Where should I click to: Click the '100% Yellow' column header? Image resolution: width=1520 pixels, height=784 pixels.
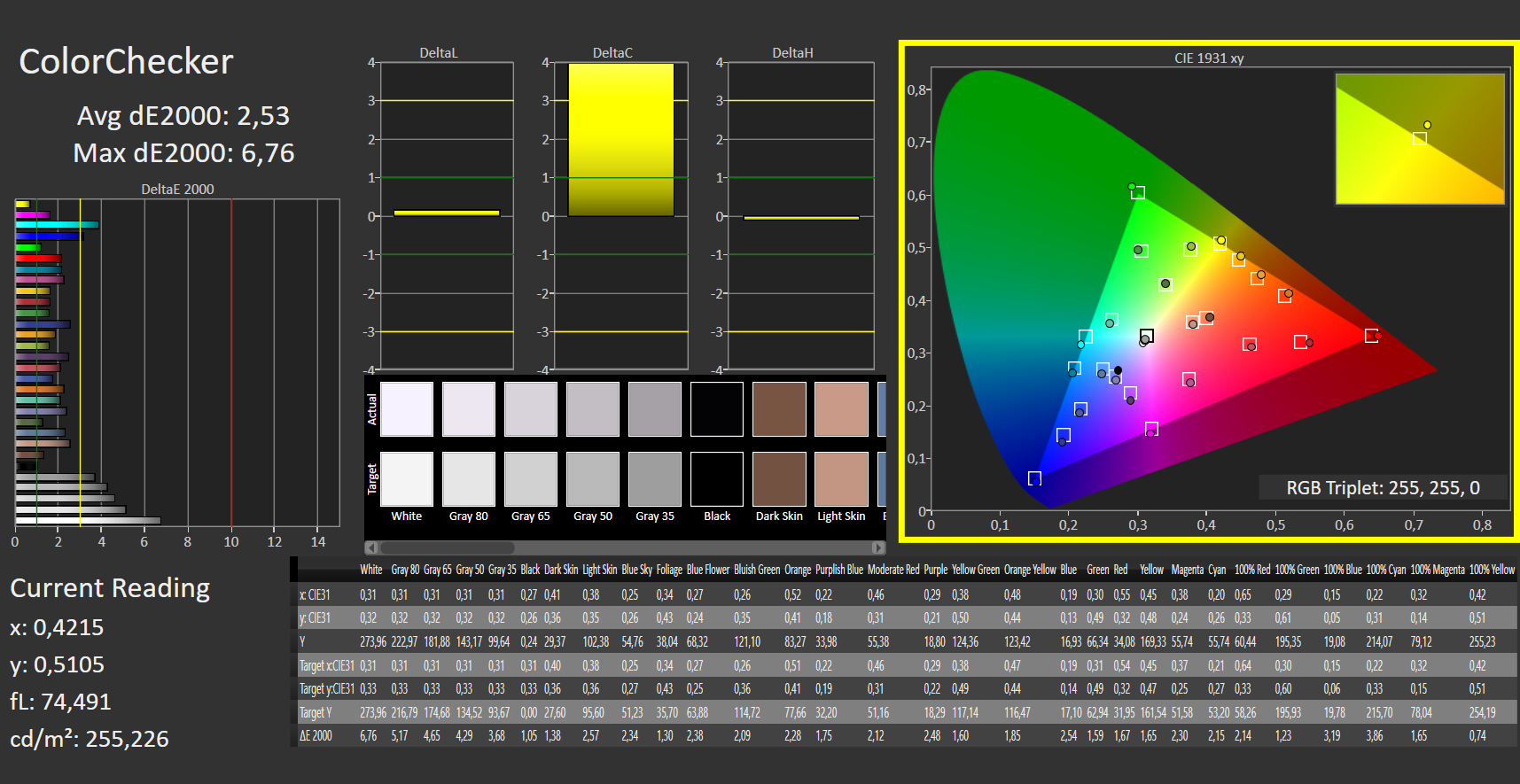point(1492,570)
